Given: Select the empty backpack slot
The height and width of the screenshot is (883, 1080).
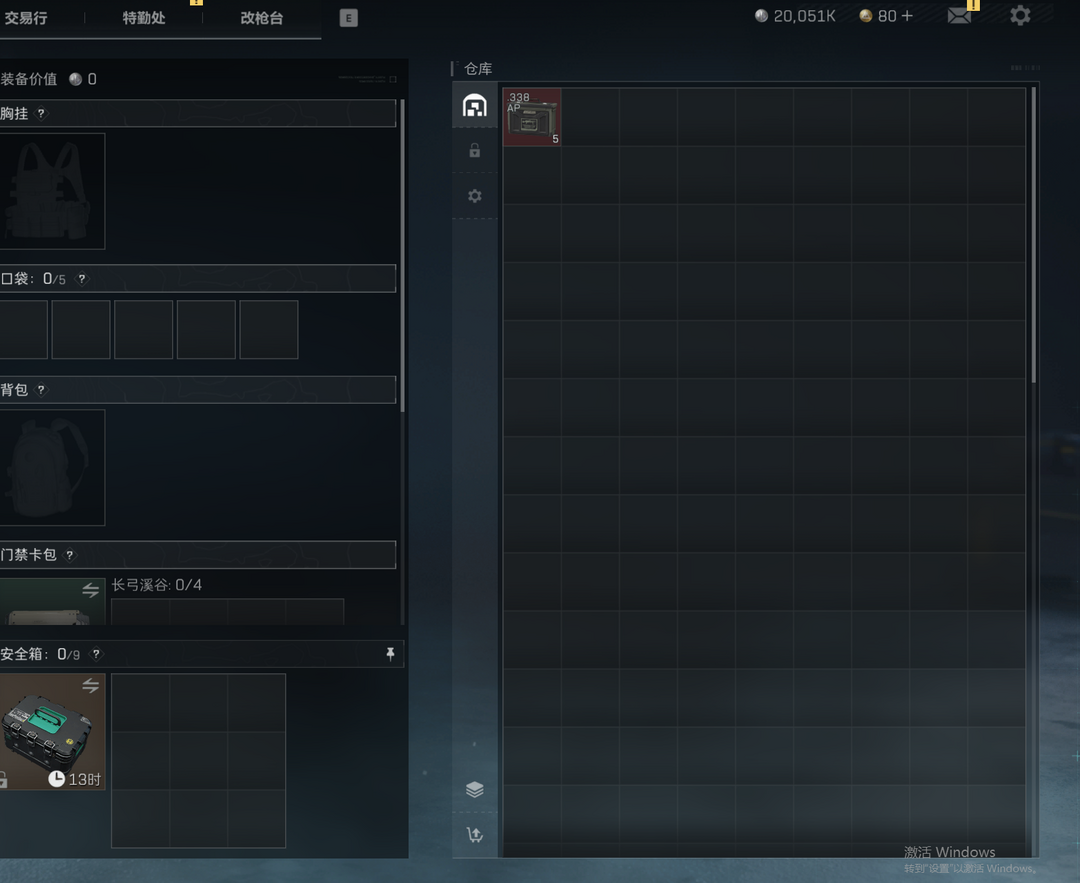Looking at the screenshot, I should coord(52,468).
